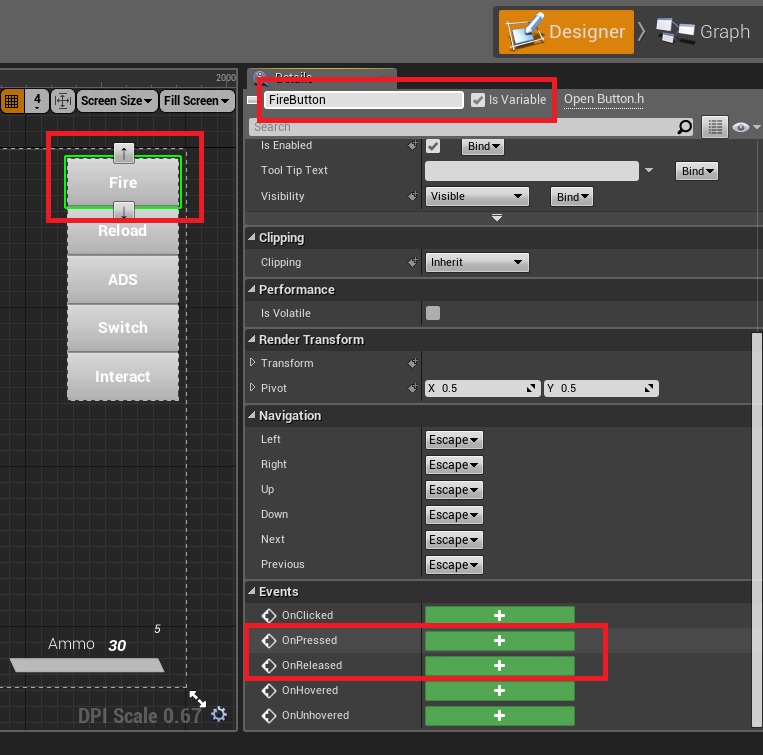Add an OnReleased event with plus button
This screenshot has height=755, width=763.
point(499,665)
